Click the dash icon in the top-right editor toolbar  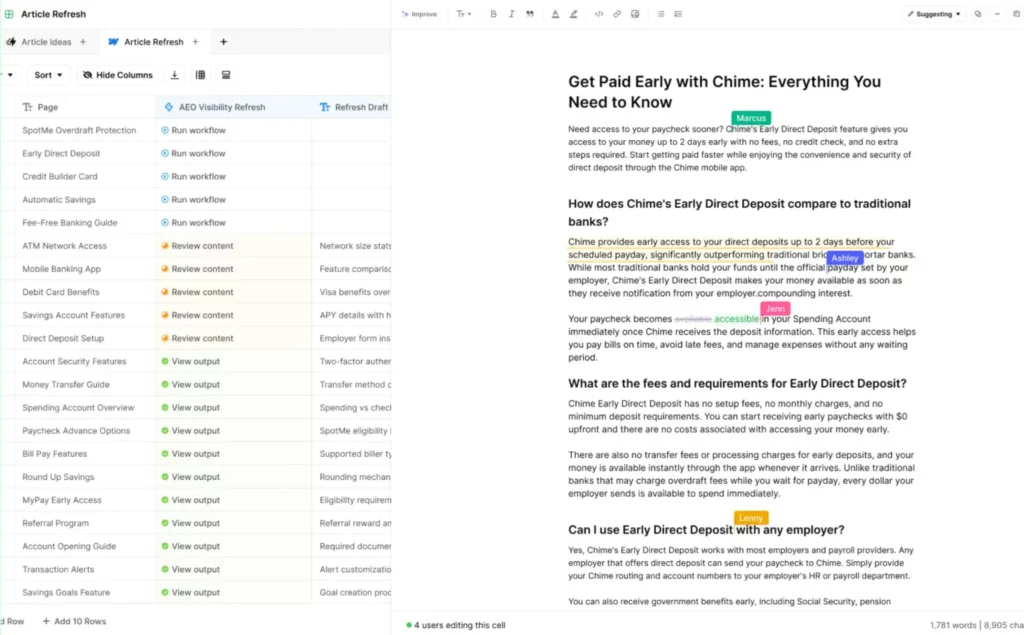[997, 14]
